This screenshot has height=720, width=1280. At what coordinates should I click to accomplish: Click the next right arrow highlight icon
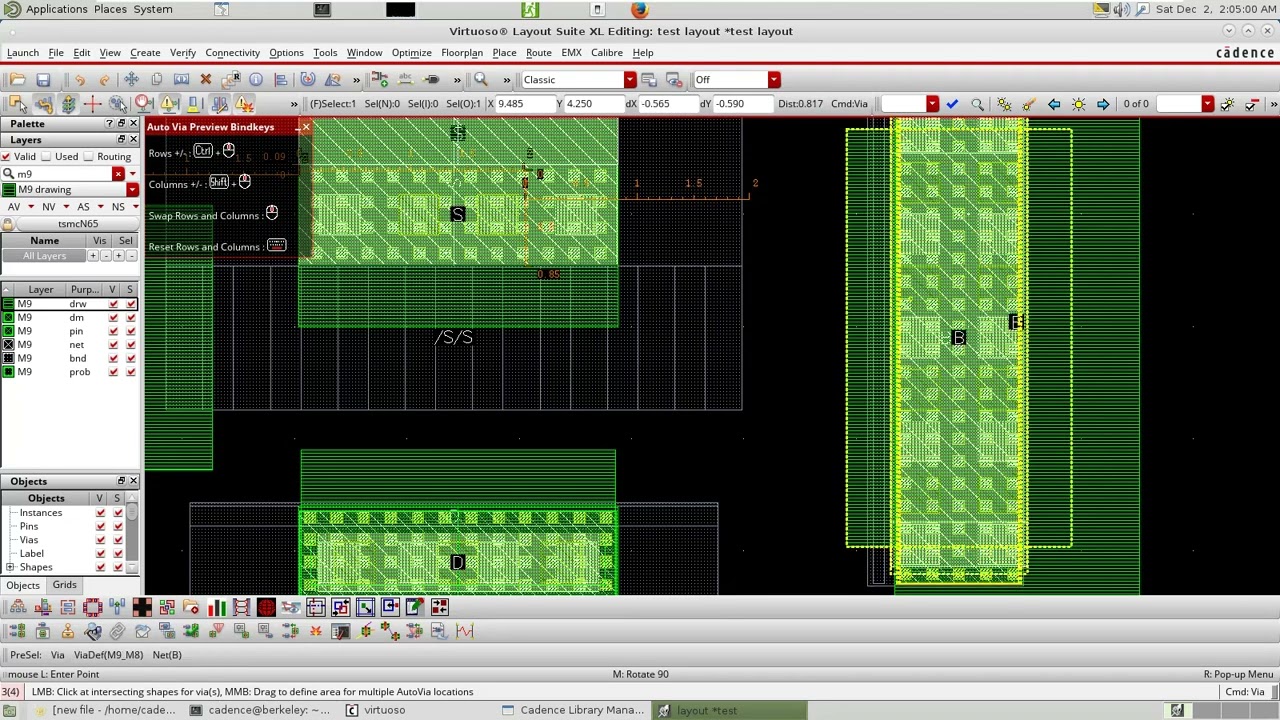(1103, 104)
